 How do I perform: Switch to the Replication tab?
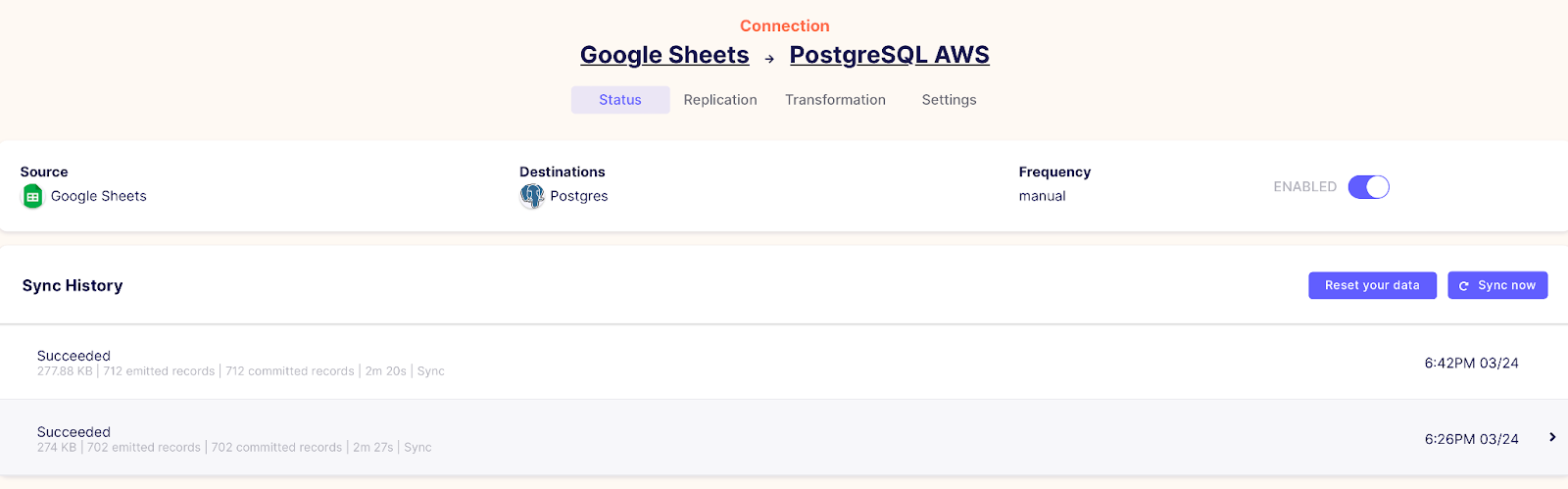720,100
